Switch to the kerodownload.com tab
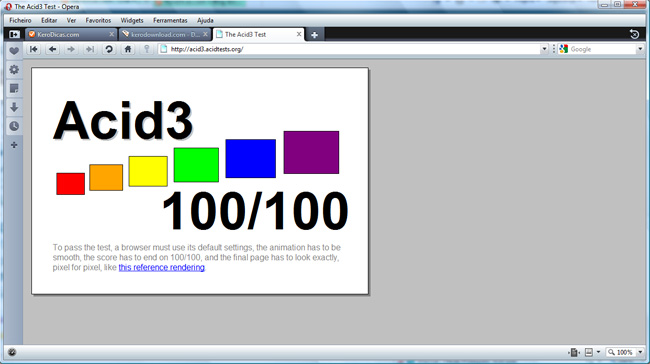This screenshot has width=650, height=364. coord(165,34)
